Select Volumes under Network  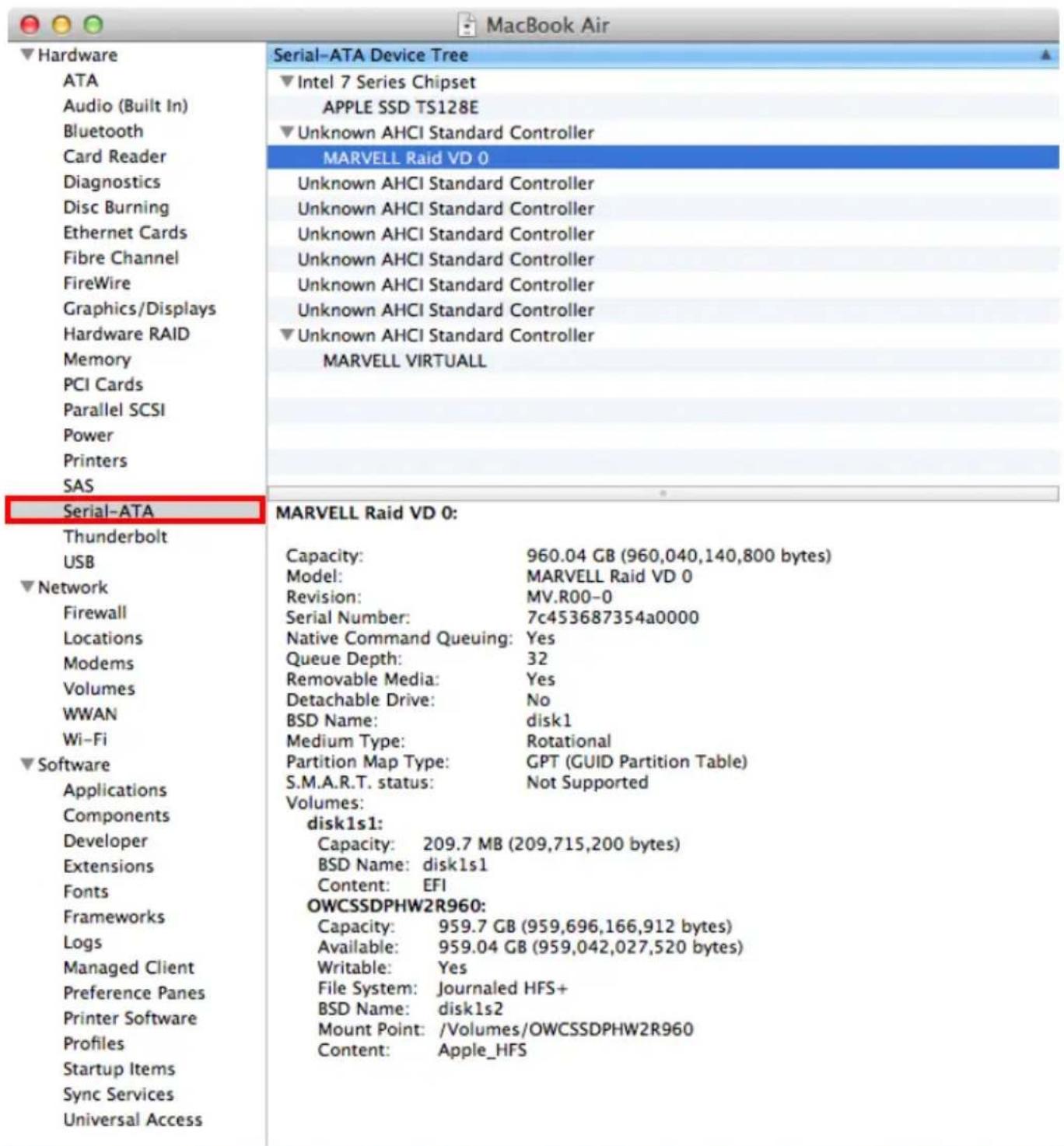tap(100, 689)
